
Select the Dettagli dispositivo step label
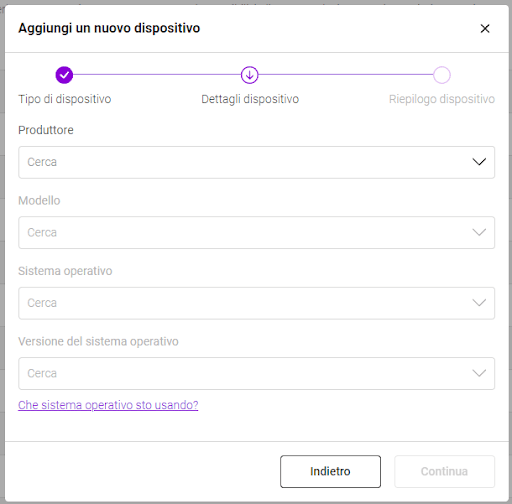click(250, 99)
